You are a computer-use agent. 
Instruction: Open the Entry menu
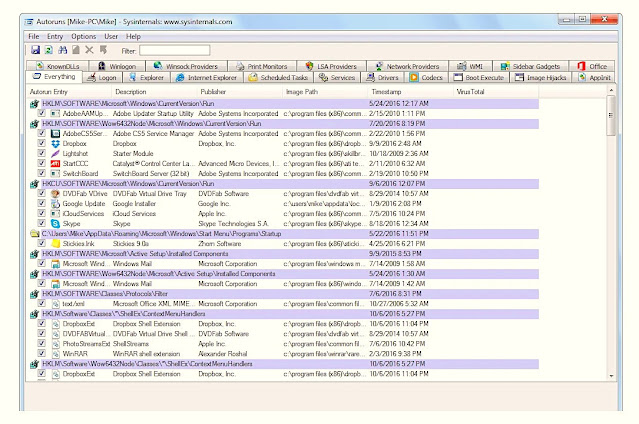(x=55, y=36)
